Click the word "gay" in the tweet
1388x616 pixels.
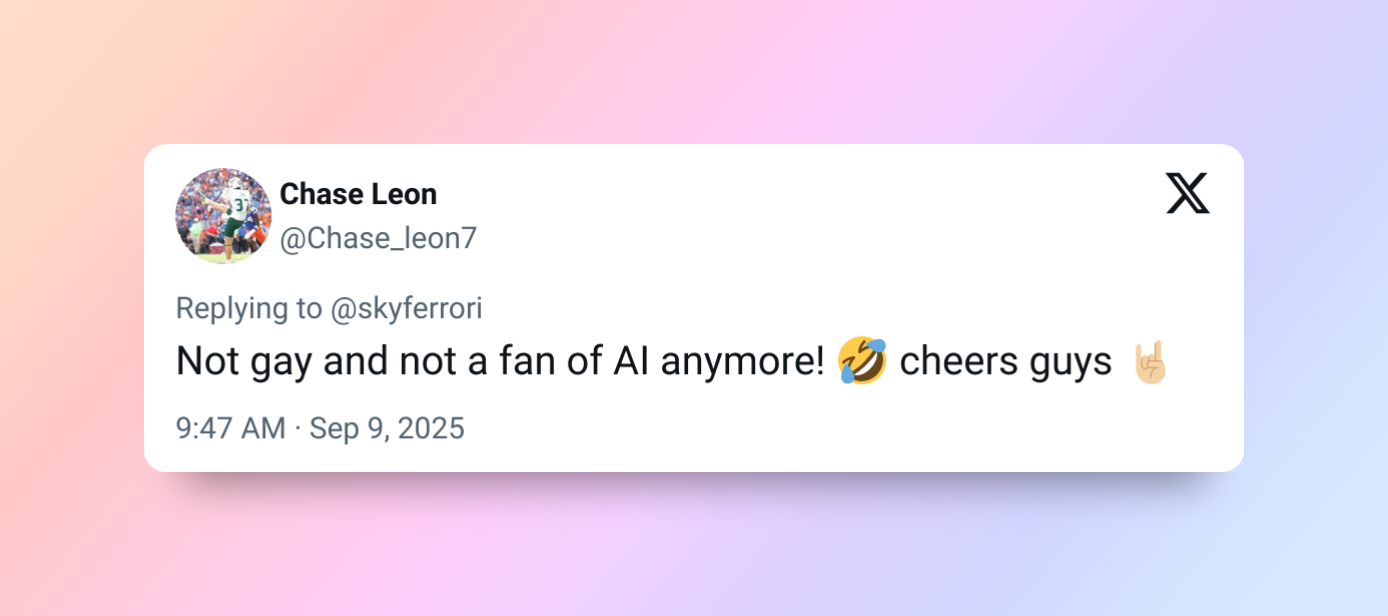tap(274, 363)
